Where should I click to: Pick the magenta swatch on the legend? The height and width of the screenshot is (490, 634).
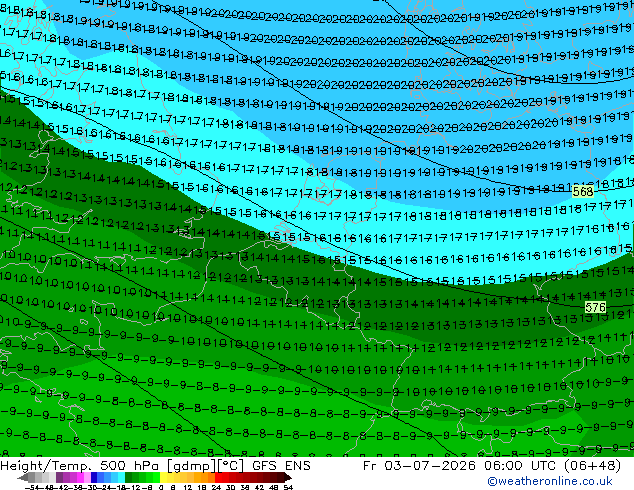tap(80, 477)
